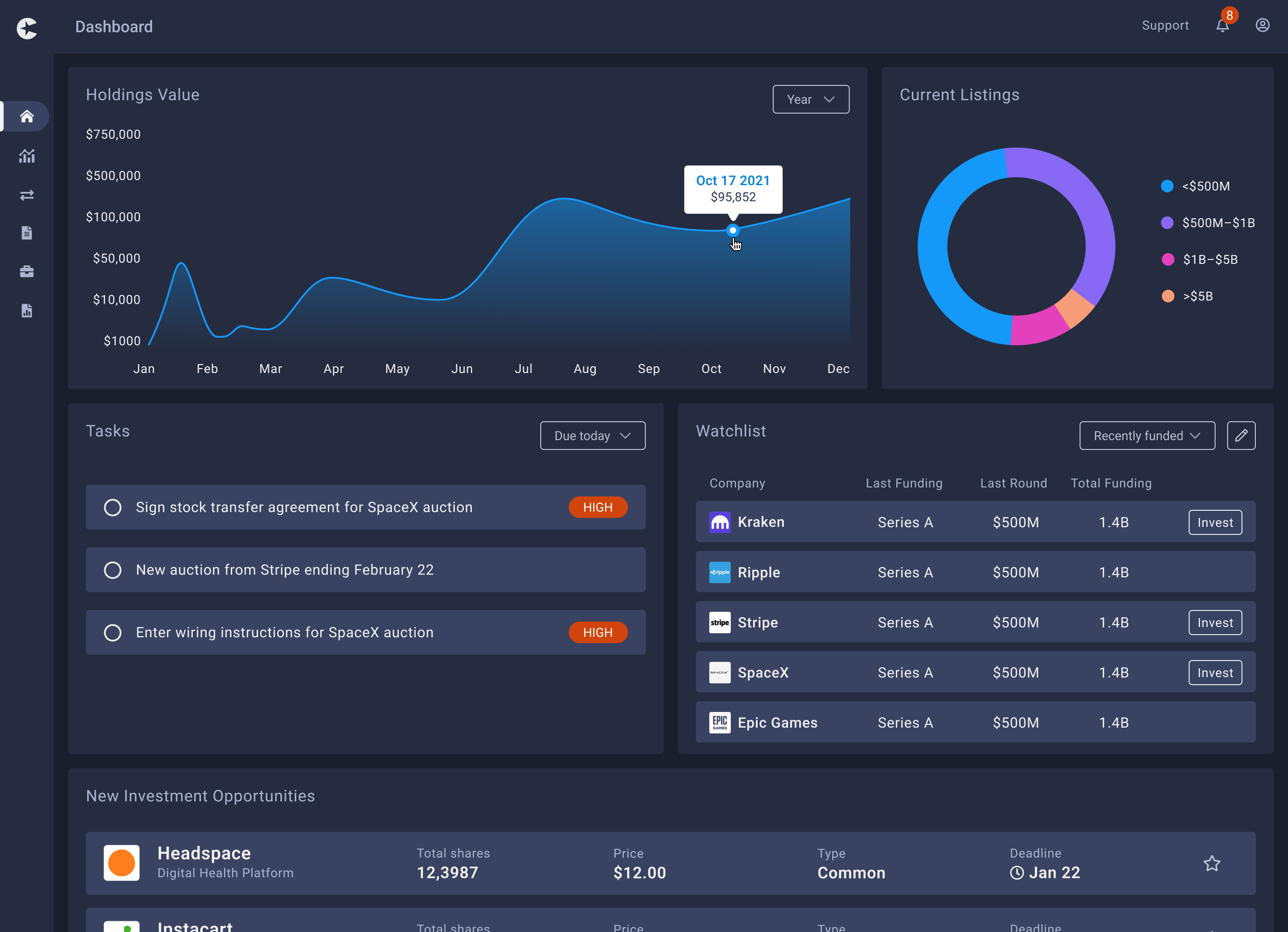Open the briefcase portfolio sidebar icon
This screenshot has width=1288, height=932.
(27, 271)
